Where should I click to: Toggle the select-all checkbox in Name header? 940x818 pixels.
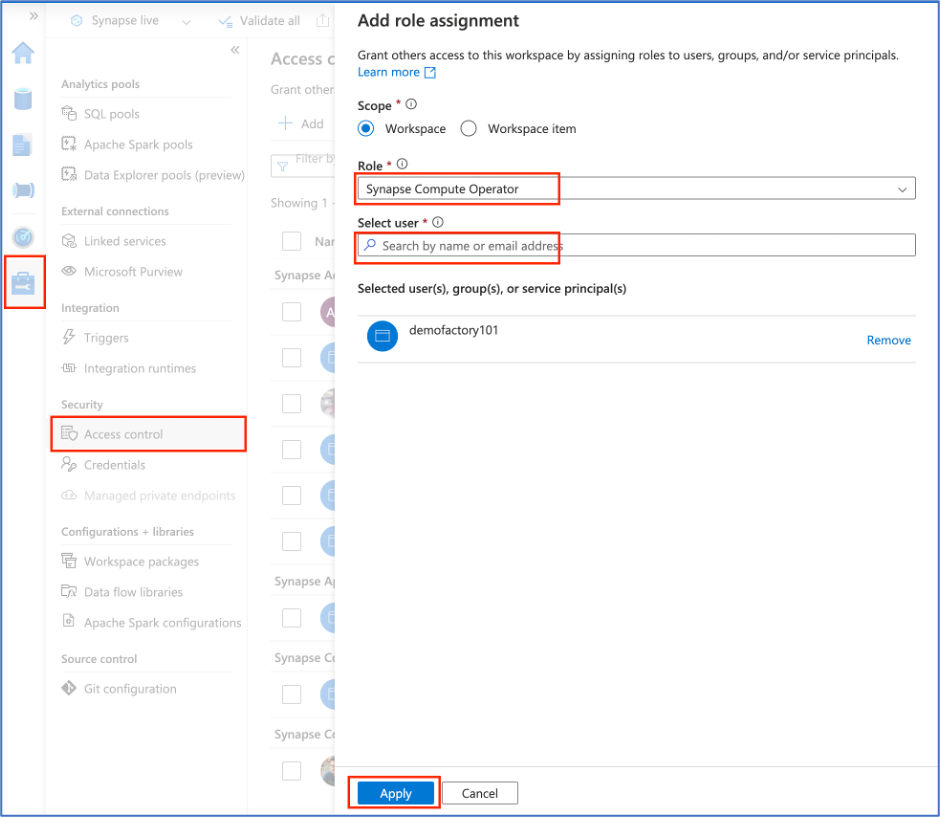tap(291, 241)
